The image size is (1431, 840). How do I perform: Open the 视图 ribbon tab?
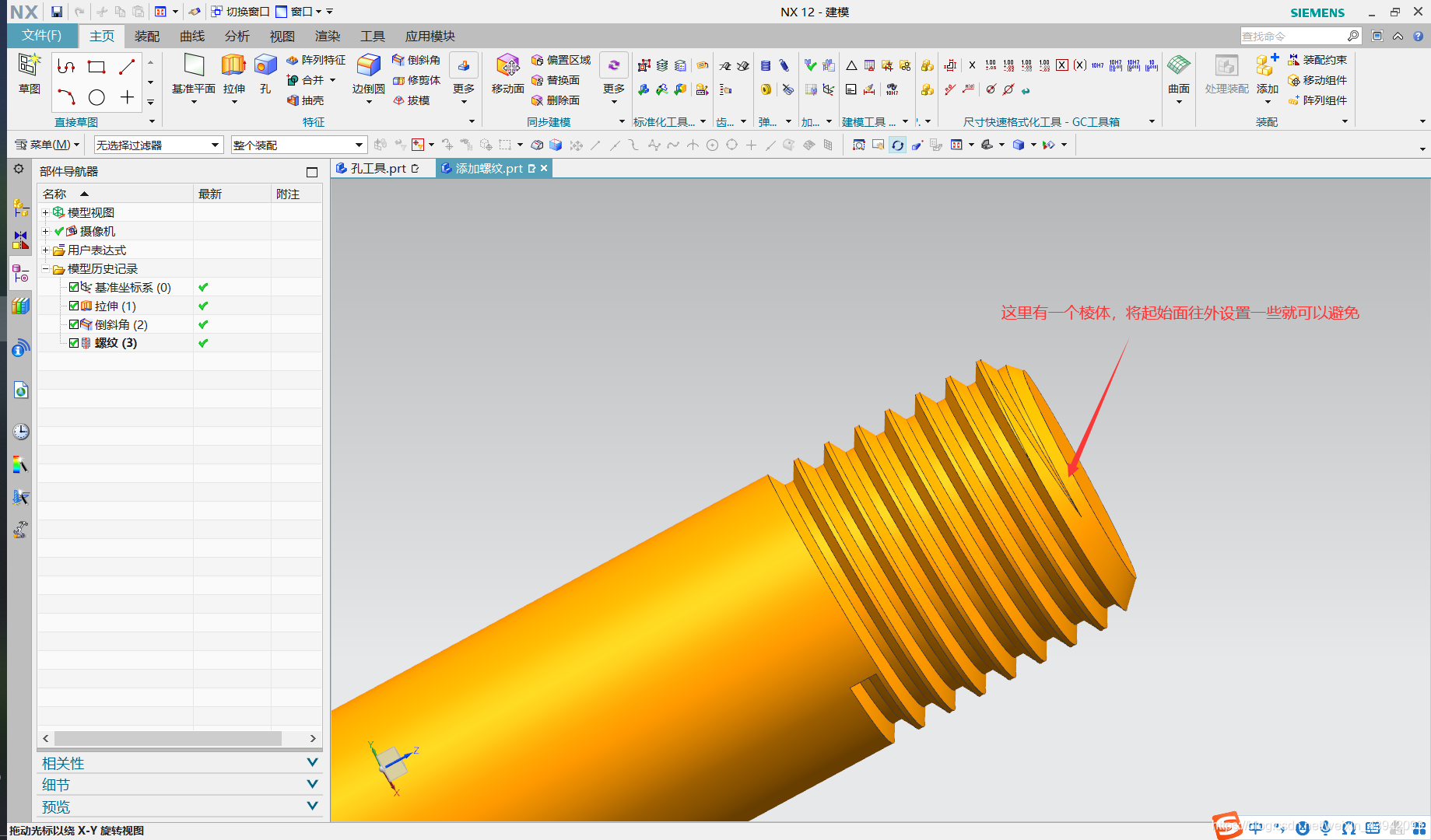click(x=282, y=36)
